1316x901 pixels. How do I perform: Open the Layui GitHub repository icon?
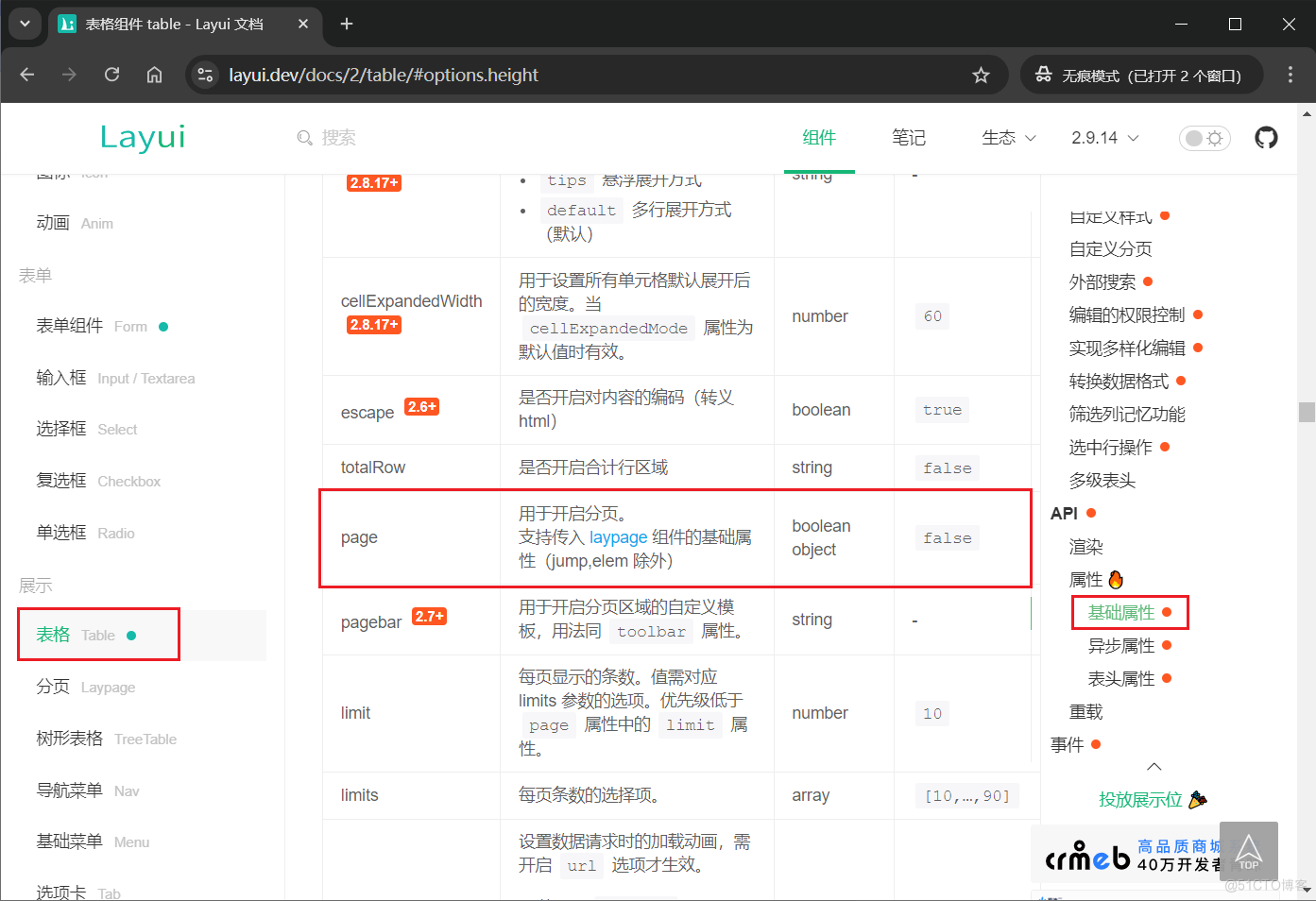point(1266,138)
